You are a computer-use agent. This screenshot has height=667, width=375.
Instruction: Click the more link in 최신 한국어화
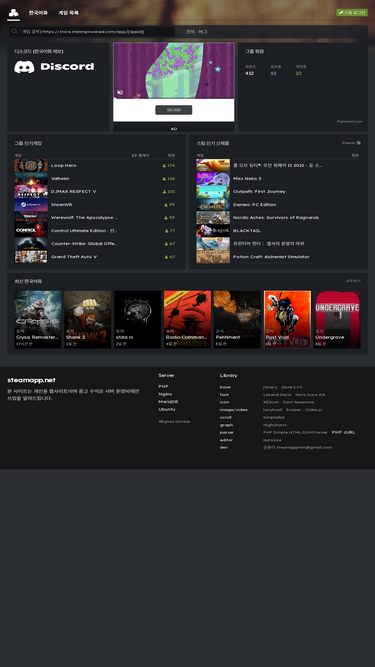click(353, 281)
